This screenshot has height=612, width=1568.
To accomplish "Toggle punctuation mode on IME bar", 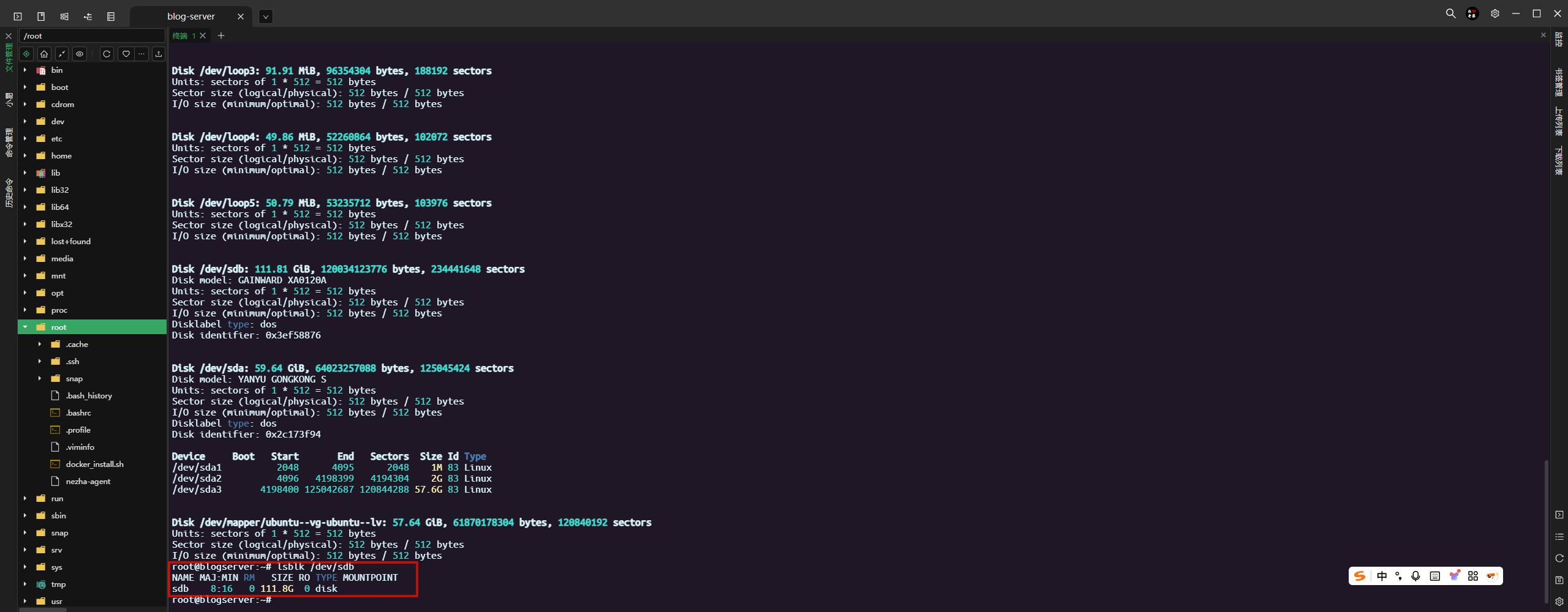I will [x=1398, y=576].
